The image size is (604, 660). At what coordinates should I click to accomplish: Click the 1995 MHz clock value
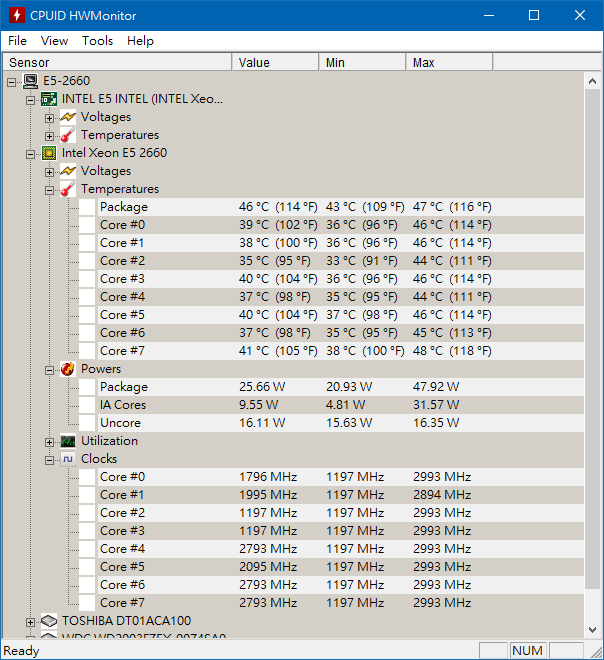[x=268, y=495]
